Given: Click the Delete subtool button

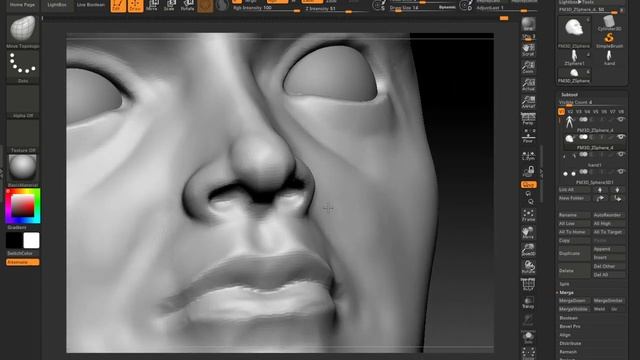Looking at the screenshot, I should [x=574, y=271].
